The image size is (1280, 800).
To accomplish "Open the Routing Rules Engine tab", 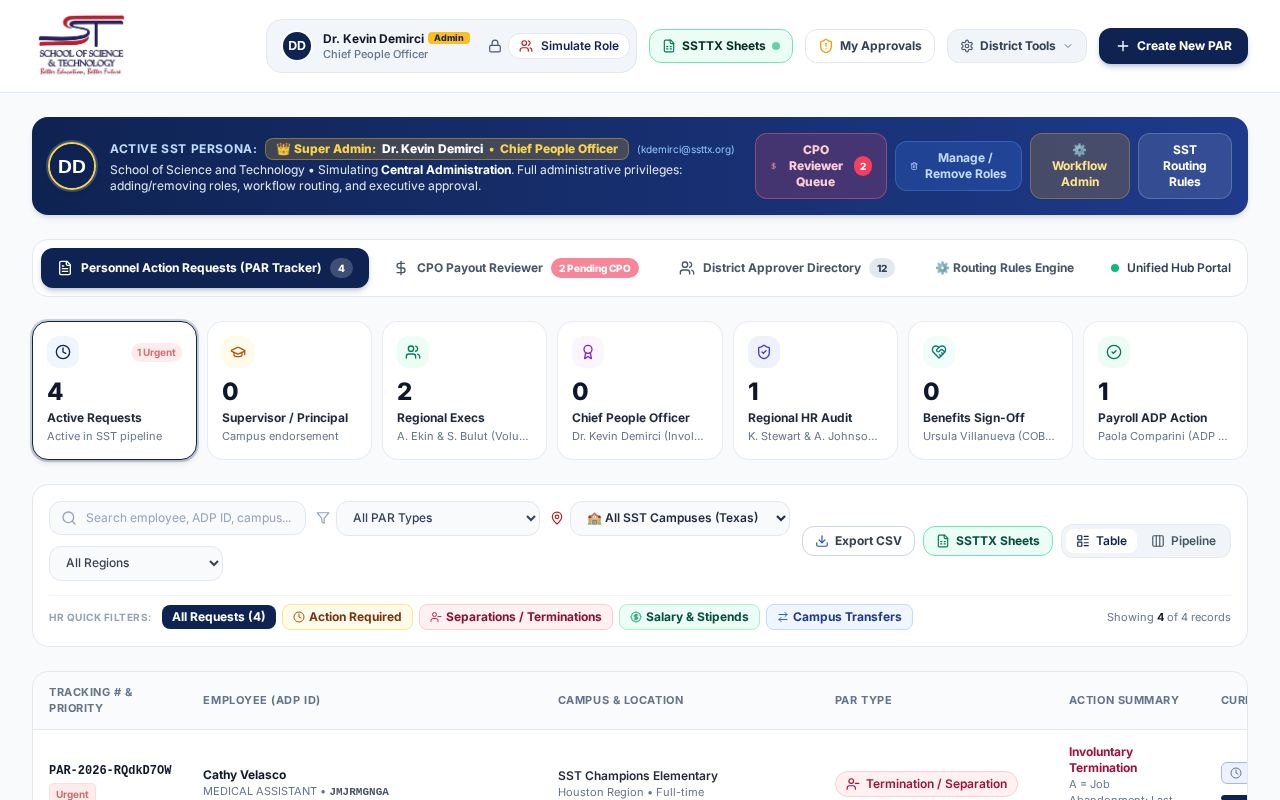I will click(x=1004, y=268).
